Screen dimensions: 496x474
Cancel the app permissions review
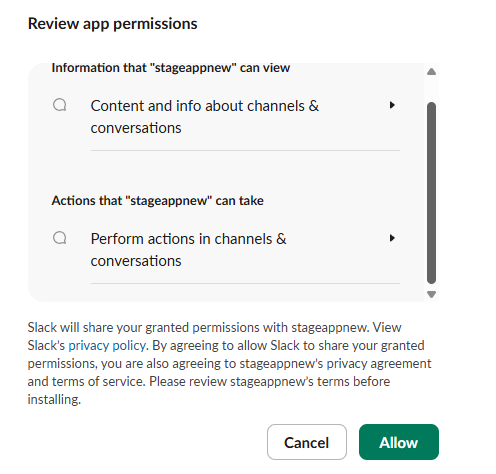[307, 442]
